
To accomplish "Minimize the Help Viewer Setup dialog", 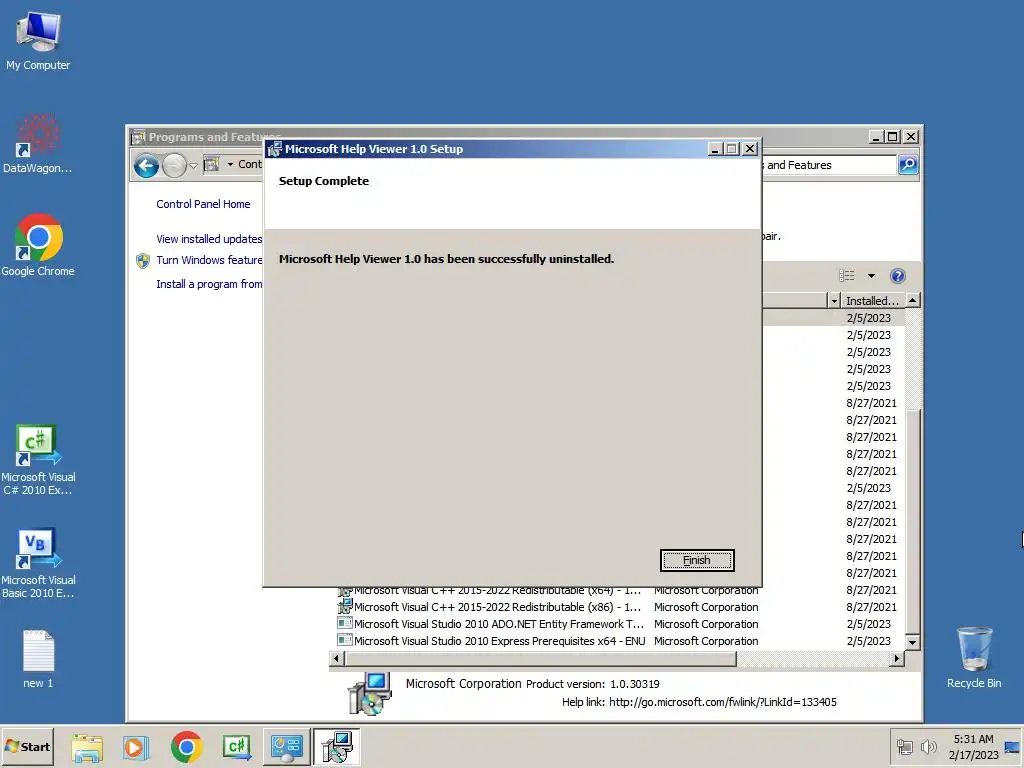I will click(715, 149).
